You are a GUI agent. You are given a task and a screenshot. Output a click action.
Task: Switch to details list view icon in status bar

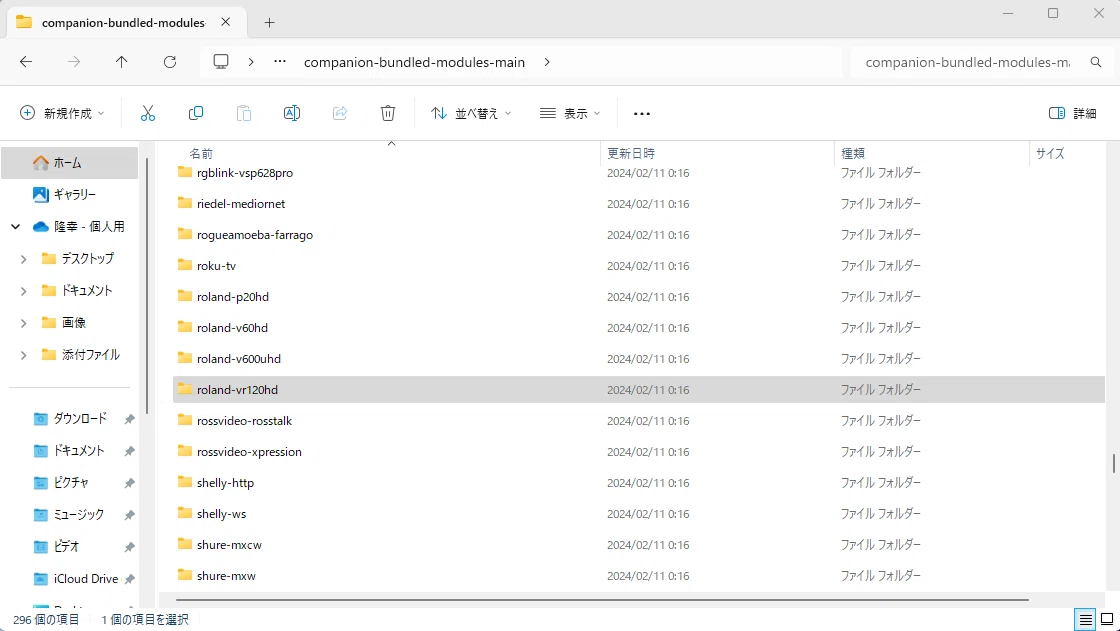tap(1086, 619)
